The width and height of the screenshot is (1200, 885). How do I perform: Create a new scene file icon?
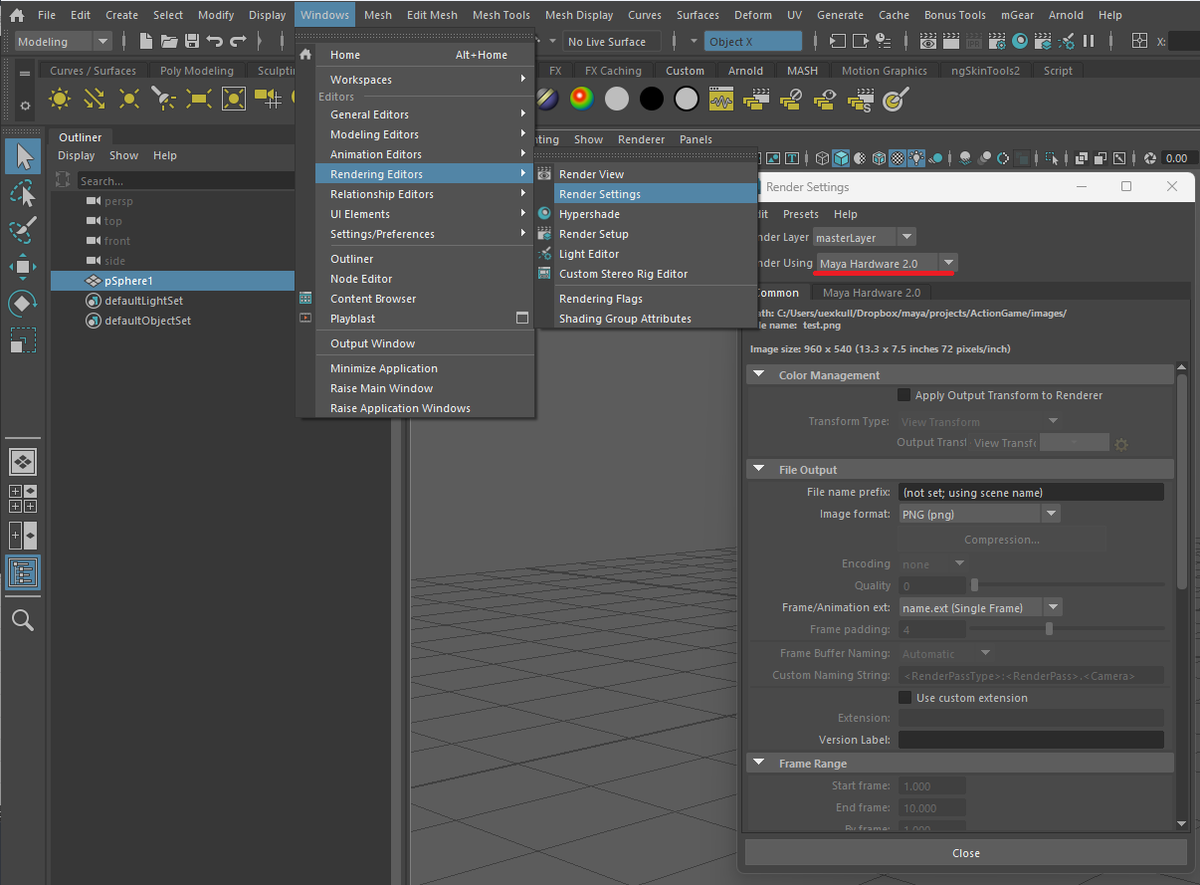click(146, 41)
